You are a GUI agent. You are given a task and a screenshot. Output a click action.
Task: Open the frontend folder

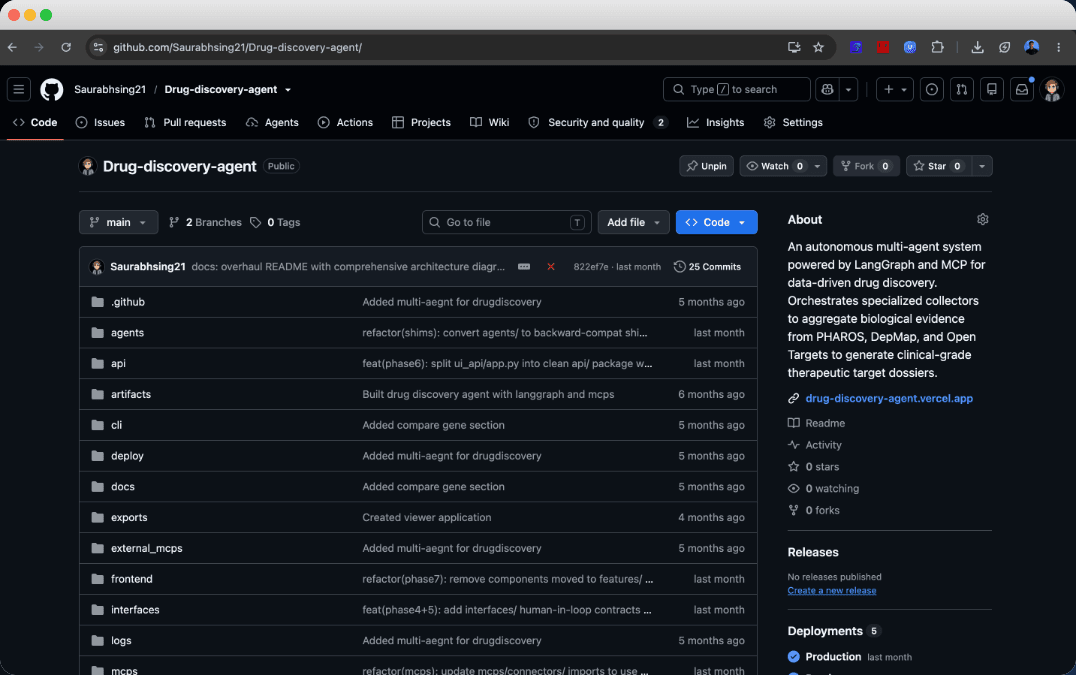[x=132, y=579]
